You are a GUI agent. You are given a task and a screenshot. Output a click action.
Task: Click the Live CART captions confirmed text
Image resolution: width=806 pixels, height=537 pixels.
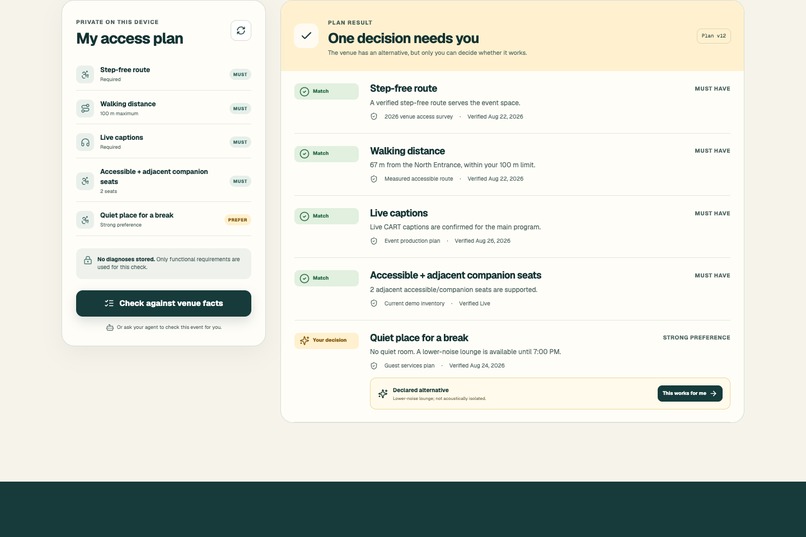coord(455,227)
